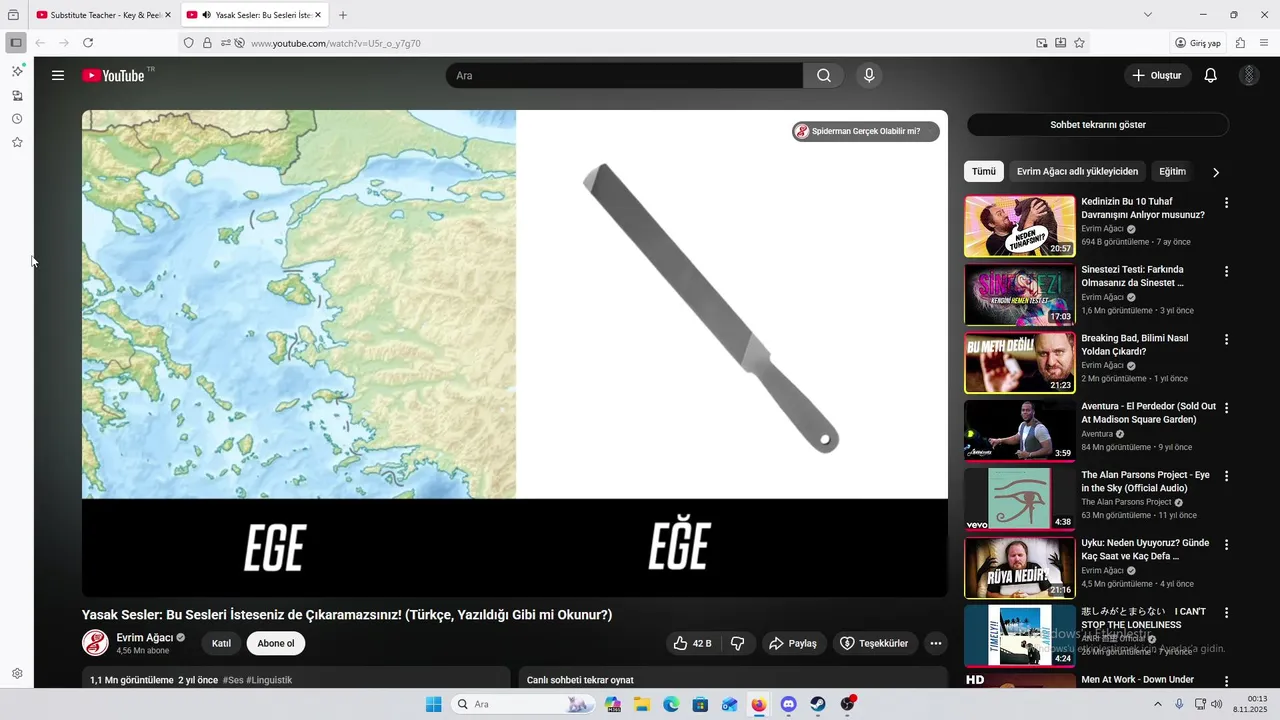The height and width of the screenshot is (720, 1280).
Task: Like the video with thumbs-up
Action: tap(692, 643)
